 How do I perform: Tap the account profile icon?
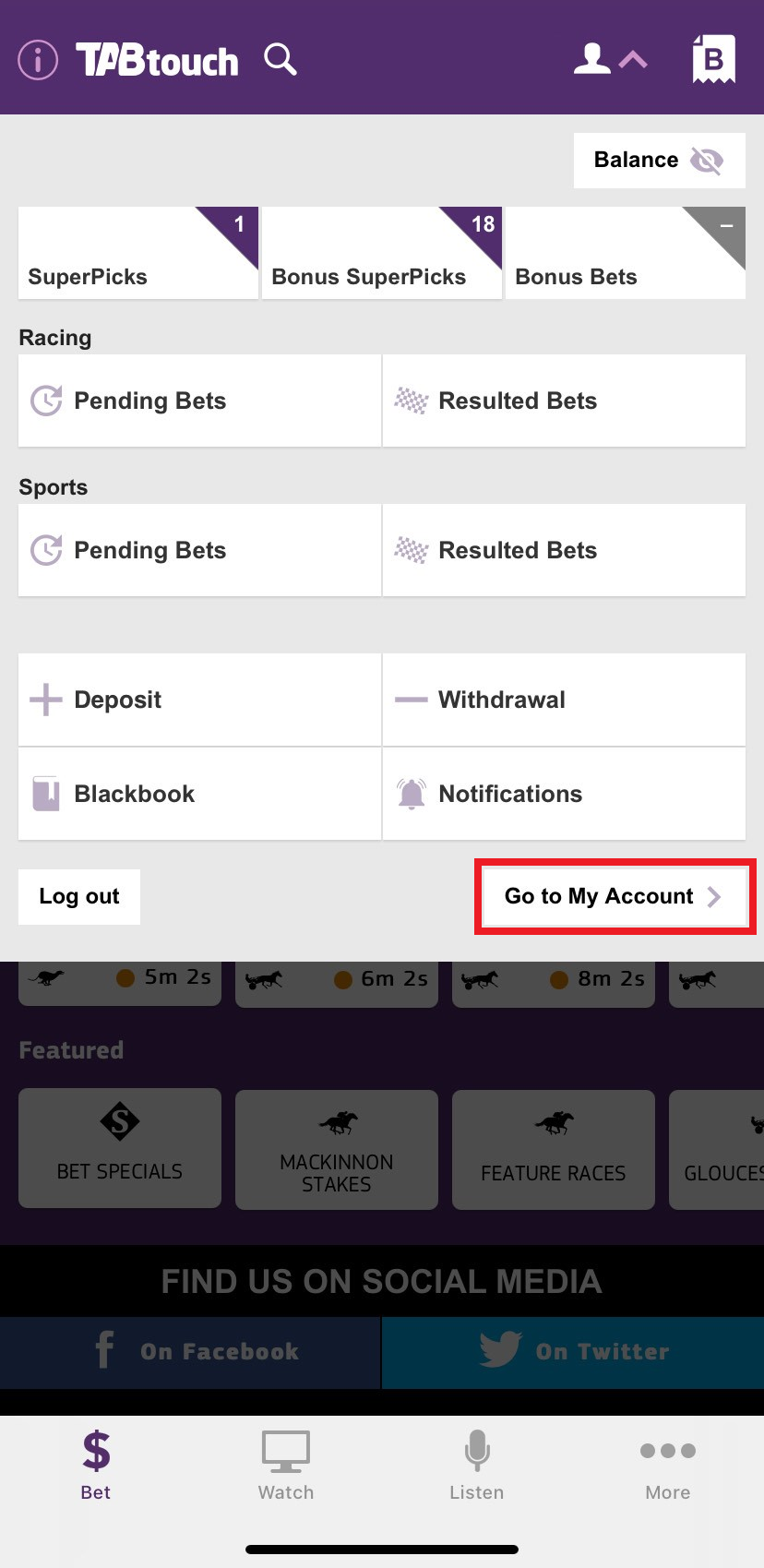coord(591,58)
